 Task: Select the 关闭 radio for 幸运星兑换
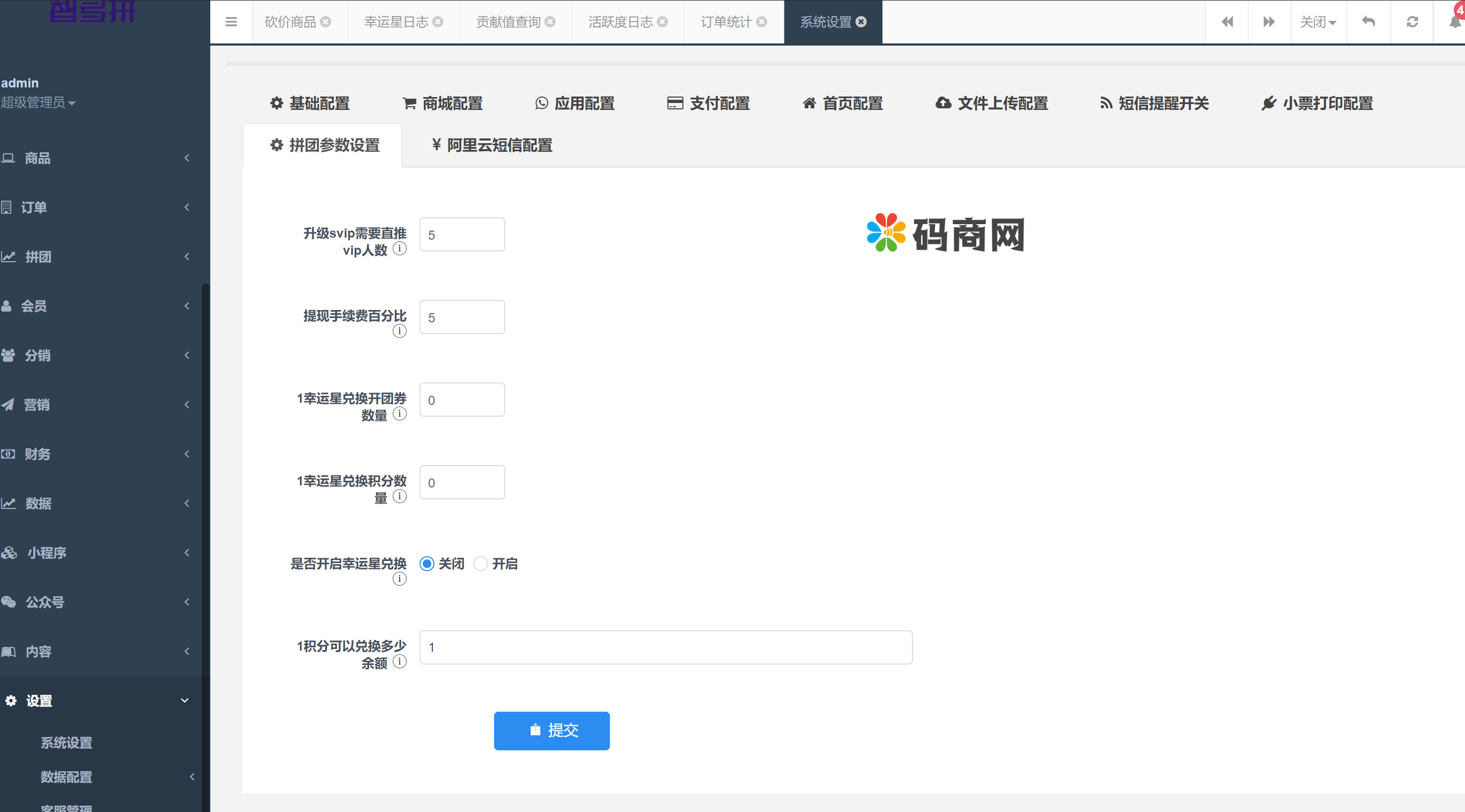coord(426,564)
